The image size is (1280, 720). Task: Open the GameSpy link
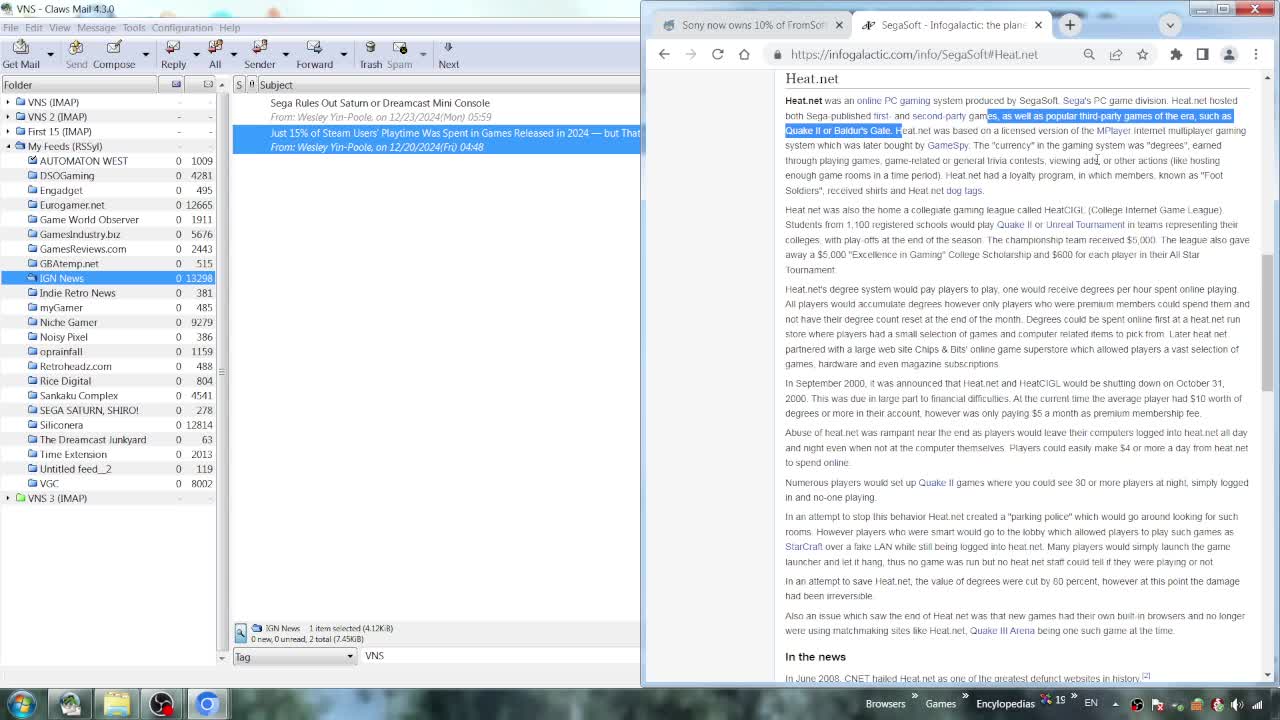pos(947,146)
